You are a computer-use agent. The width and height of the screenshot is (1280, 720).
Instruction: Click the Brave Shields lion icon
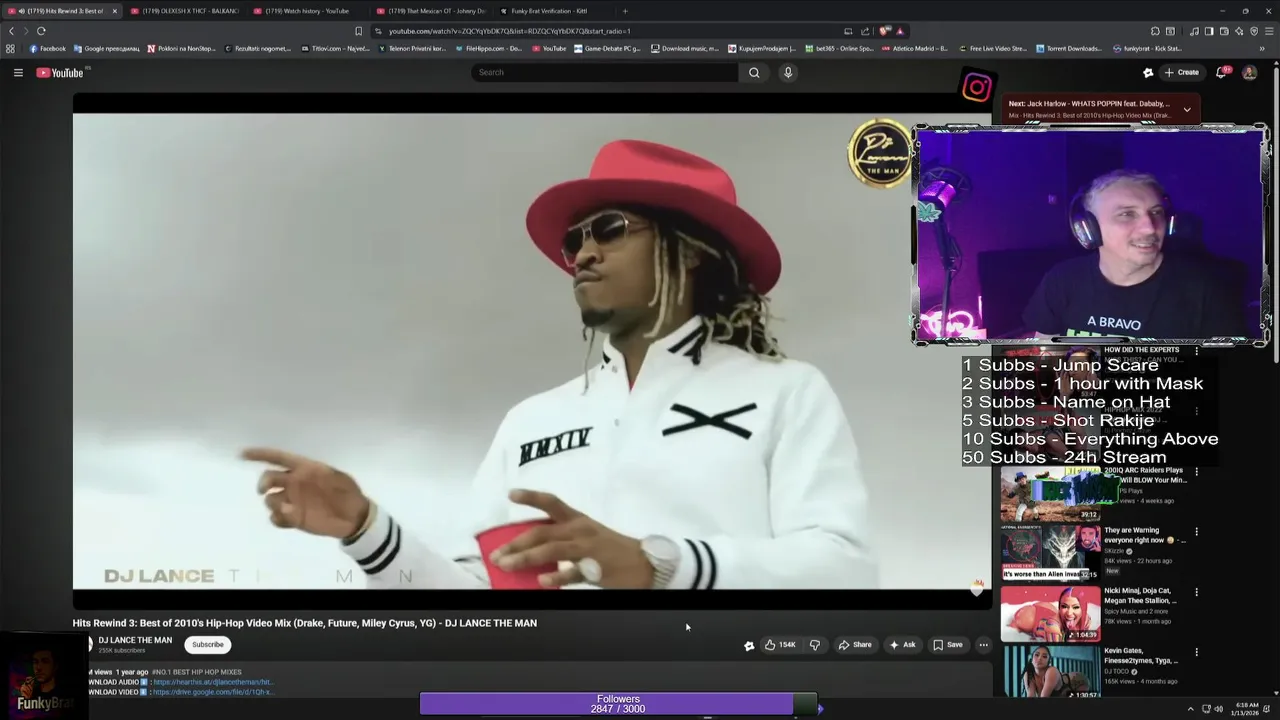pyautogui.click(x=884, y=31)
